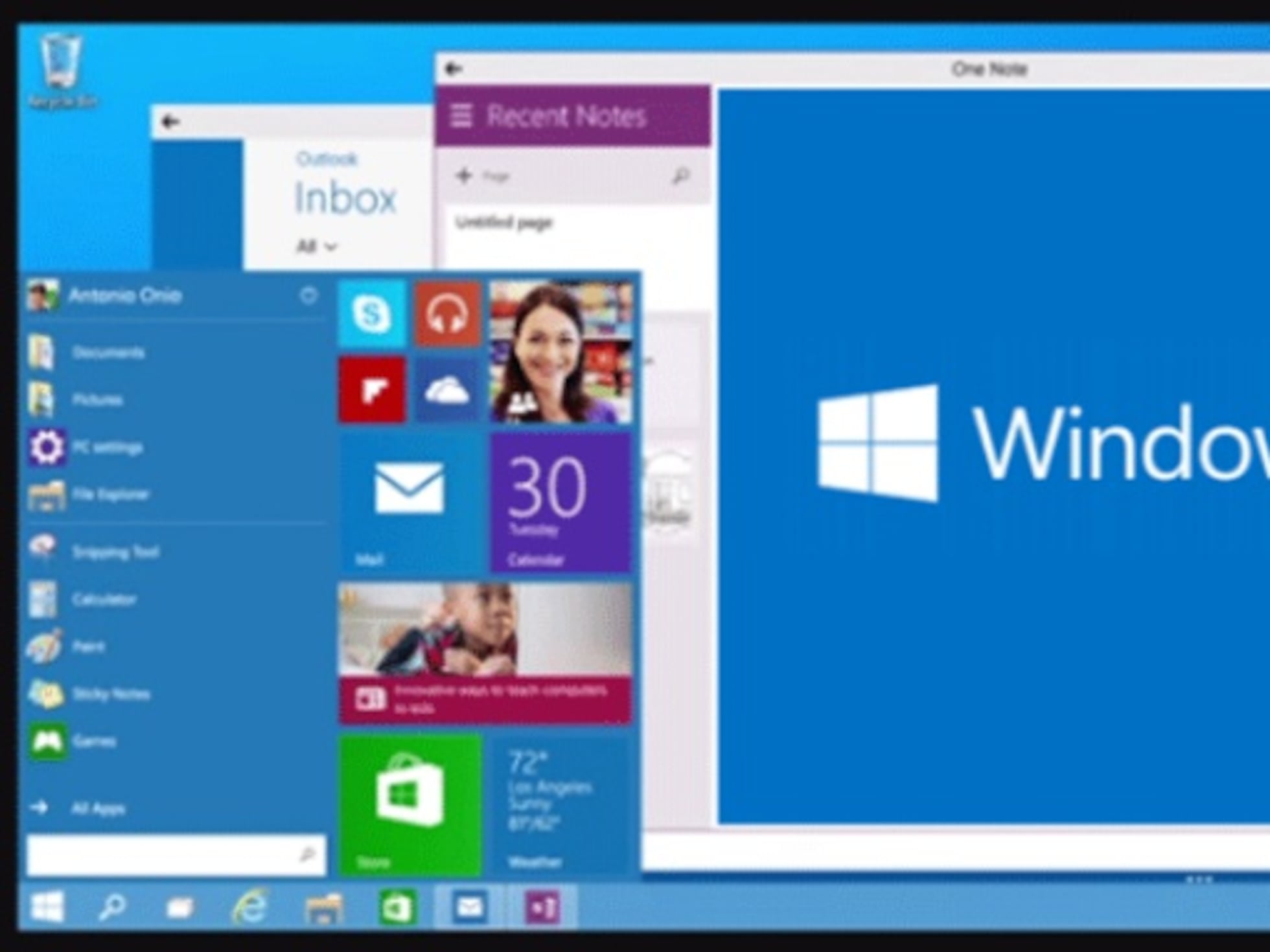Launch Calculator from the Start menu
The height and width of the screenshot is (952, 1270).
pyautogui.click(x=83, y=599)
